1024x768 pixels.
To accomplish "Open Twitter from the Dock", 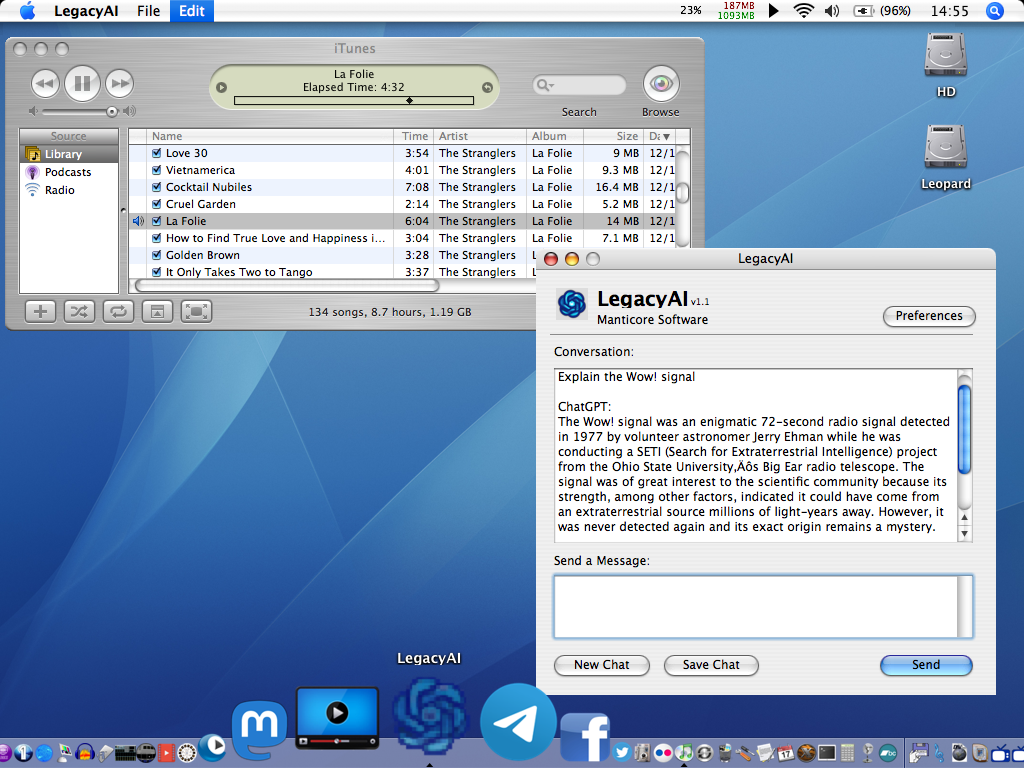I will (622, 752).
